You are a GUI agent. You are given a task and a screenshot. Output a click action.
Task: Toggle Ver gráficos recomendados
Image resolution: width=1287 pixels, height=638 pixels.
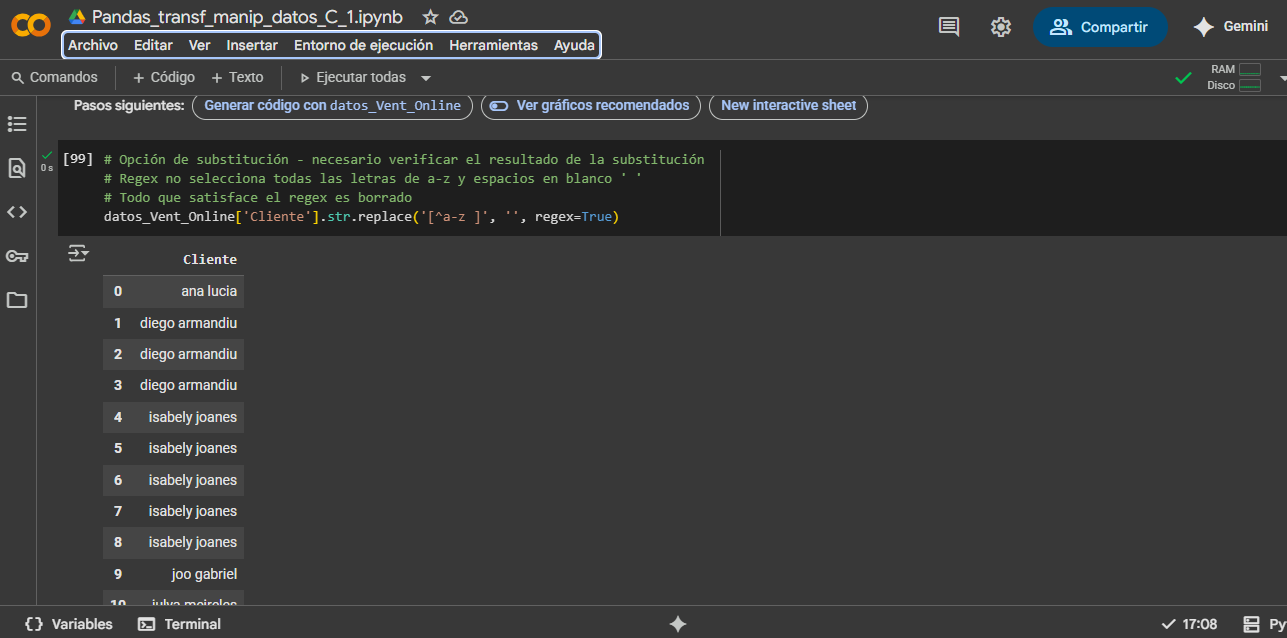click(589, 106)
